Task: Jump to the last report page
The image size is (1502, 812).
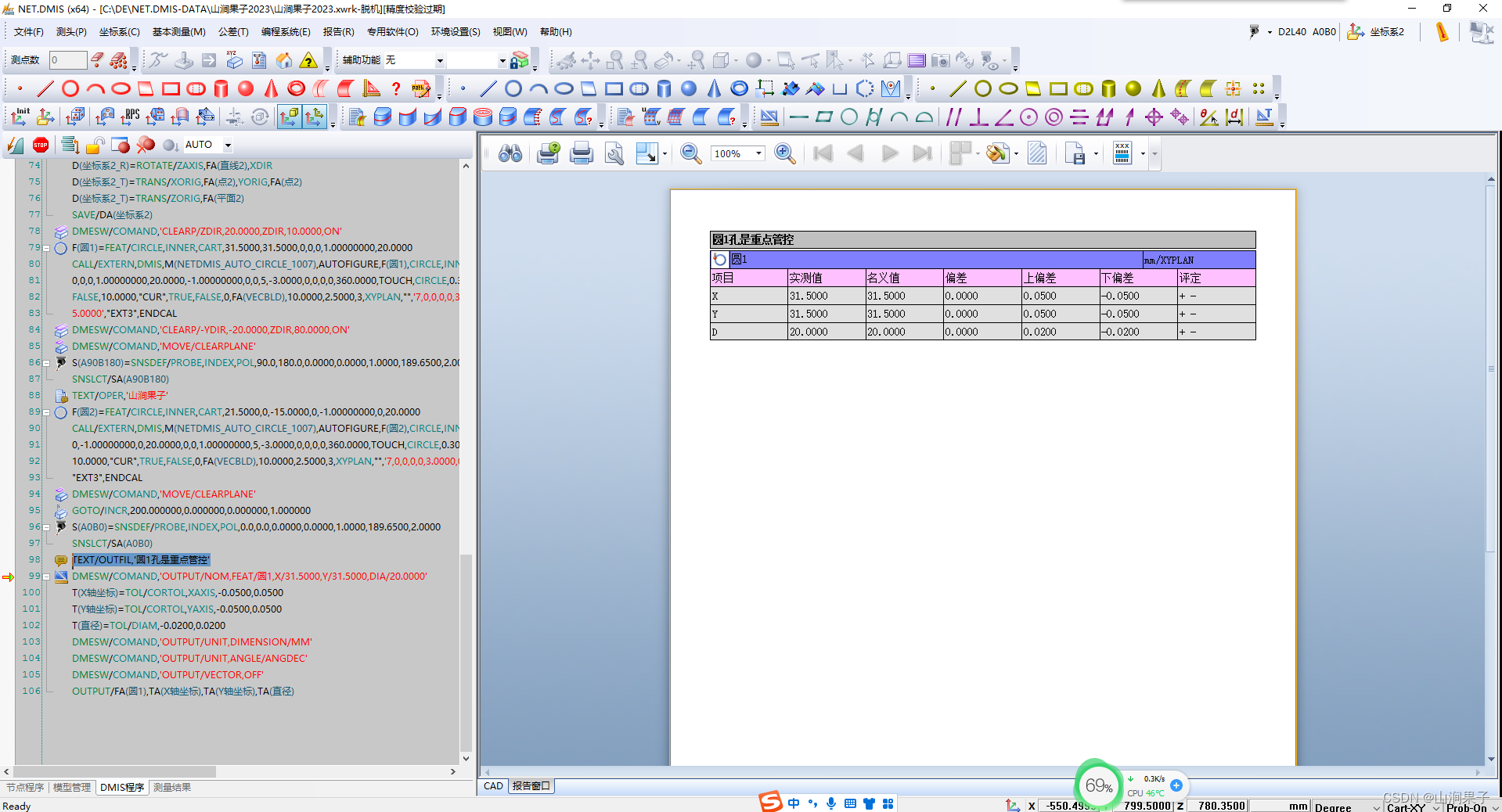Action: click(x=922, y=153)
